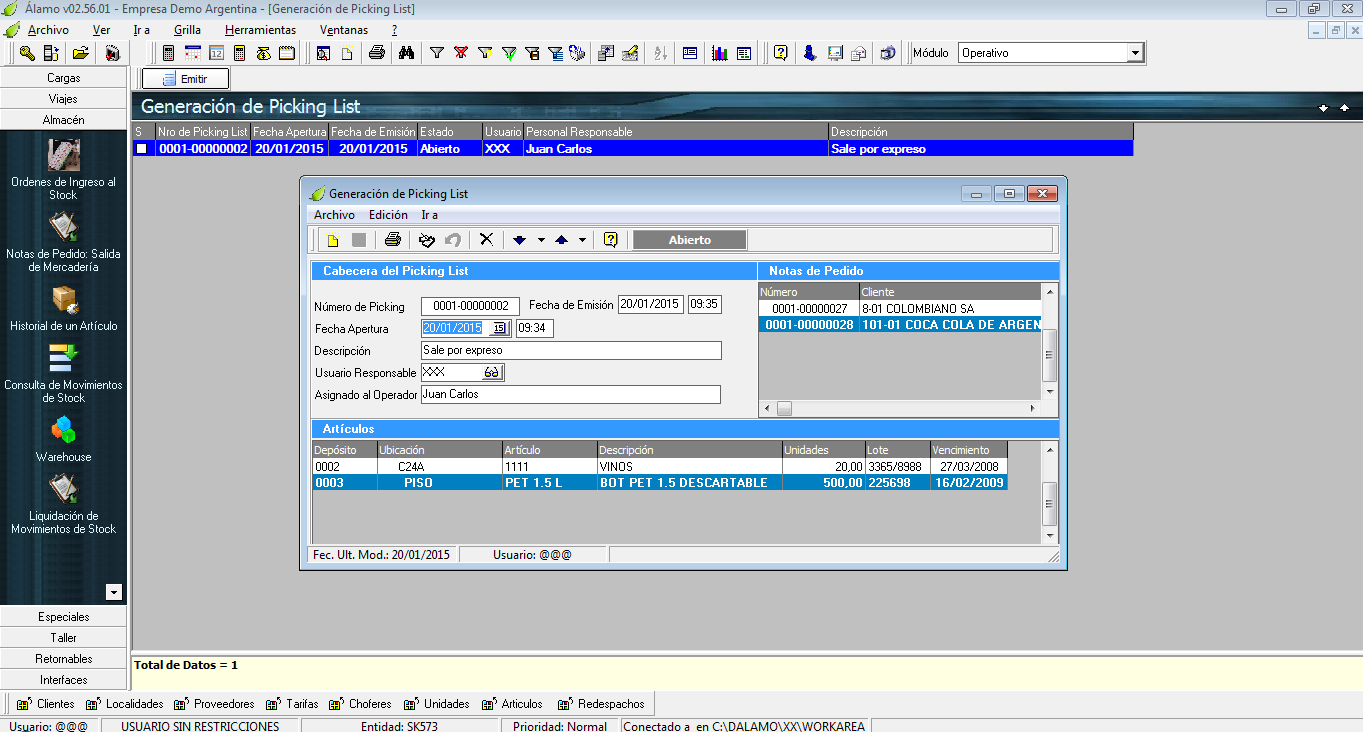The width and height of the screenshot is (1363, 732).
Task: Click the main toolbar printer icon
Action: tap(377, 53)
